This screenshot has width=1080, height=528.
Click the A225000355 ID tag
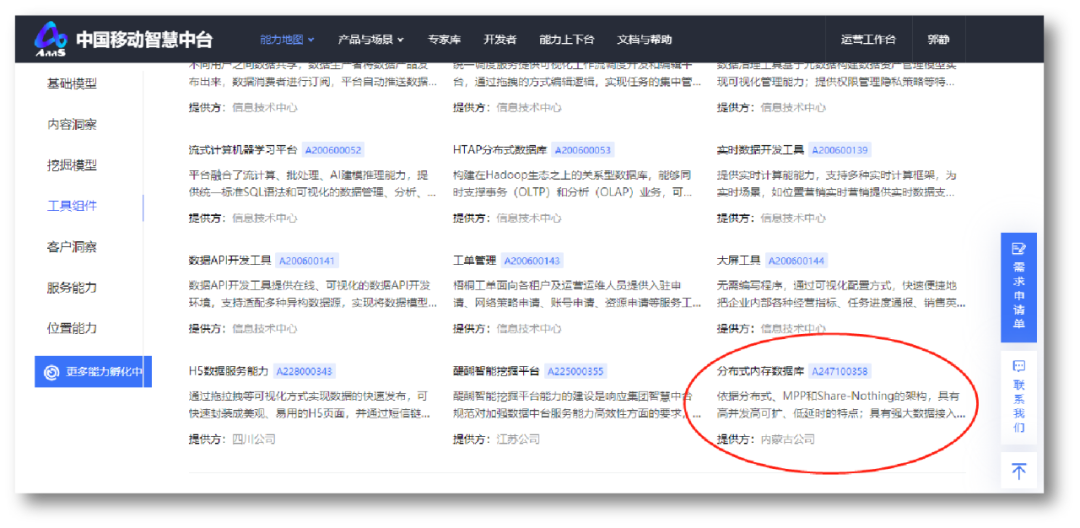576,372
